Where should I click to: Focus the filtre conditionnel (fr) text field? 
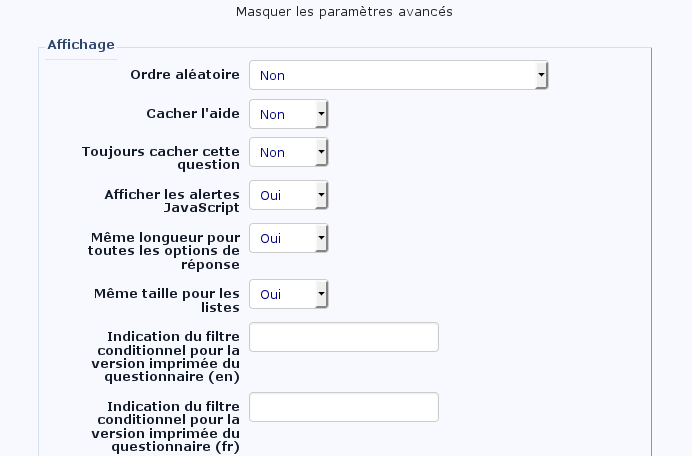pyautogui.click(x=343, y=407)
